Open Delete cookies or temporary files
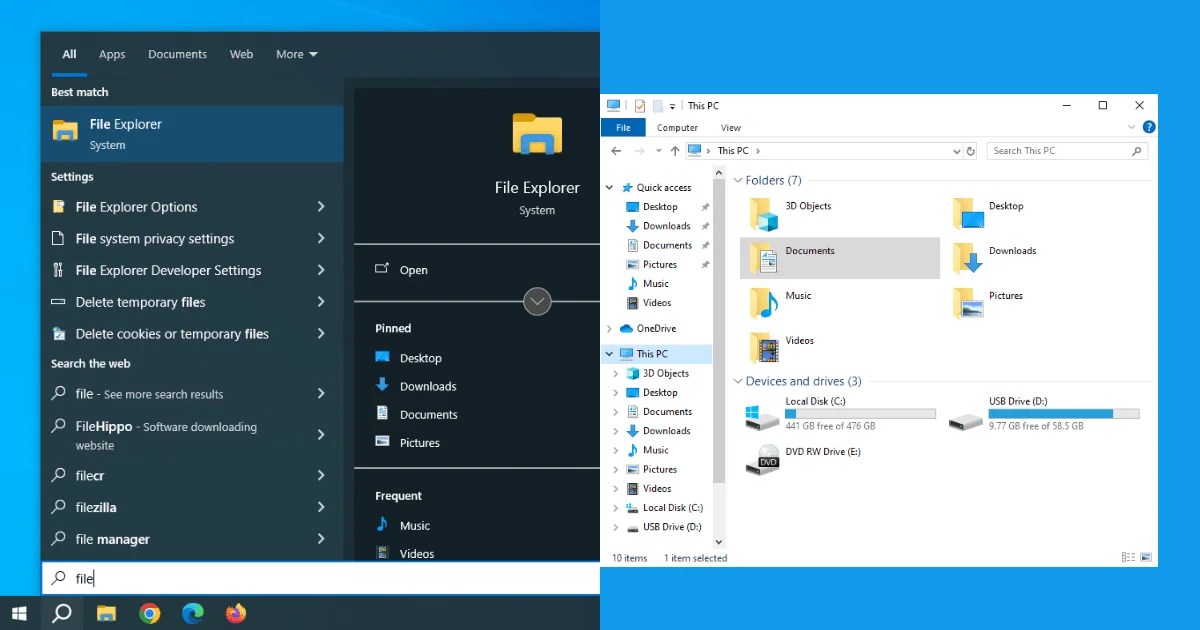The width and height of the screenshot is (1200, 630). [192, 334]
